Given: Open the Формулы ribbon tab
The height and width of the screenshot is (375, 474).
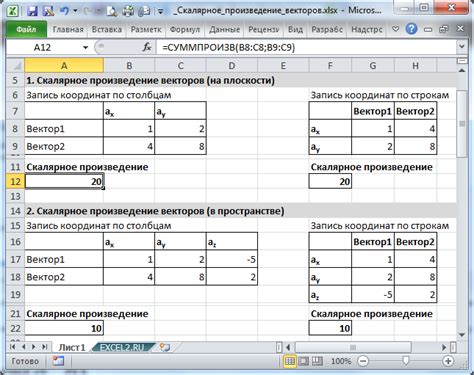Looking at the screenshot, I should [x=185, y=29].
